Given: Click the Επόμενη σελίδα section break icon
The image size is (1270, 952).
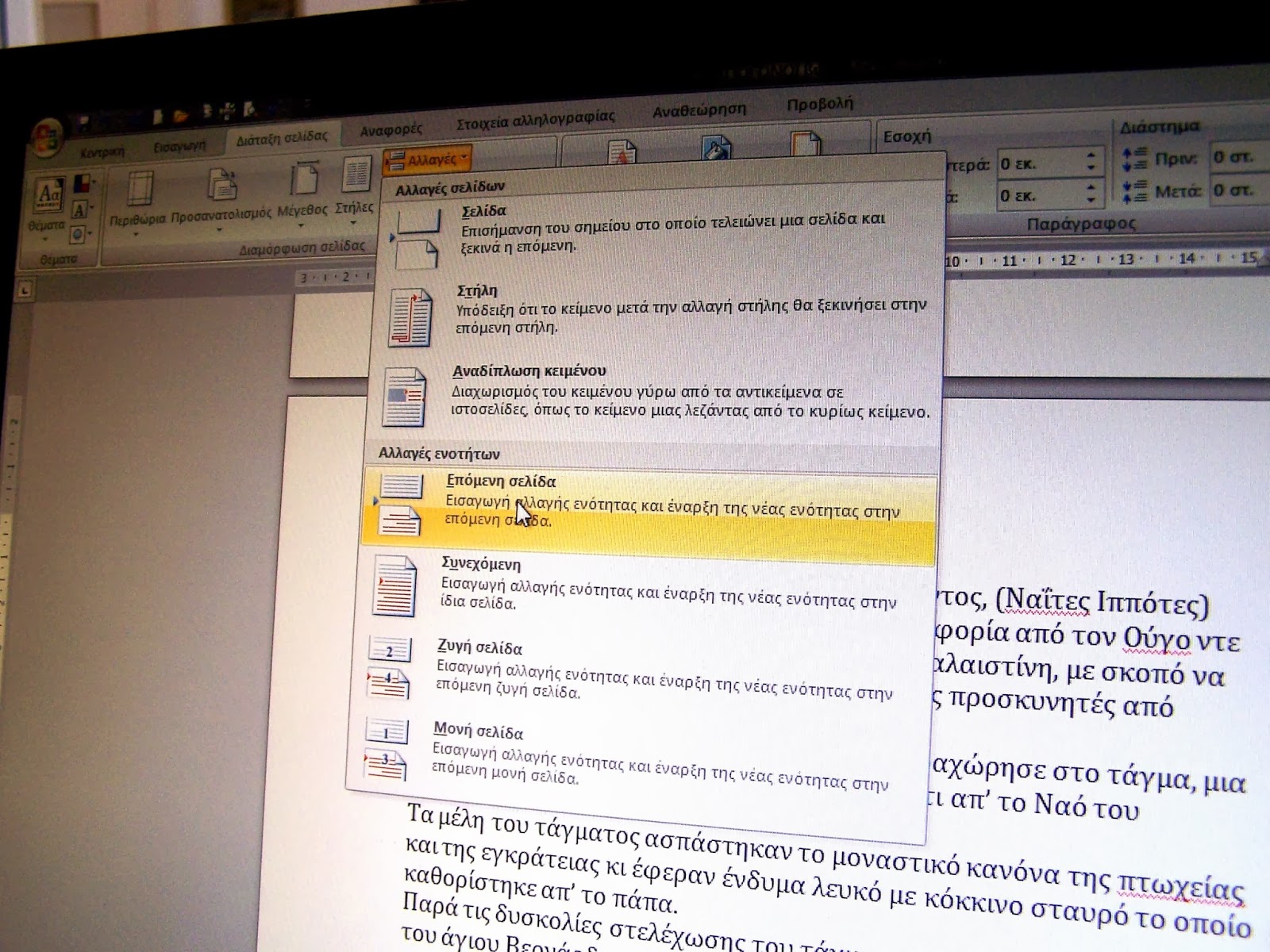Looking at the screenshot, I should tap(400, 504).
